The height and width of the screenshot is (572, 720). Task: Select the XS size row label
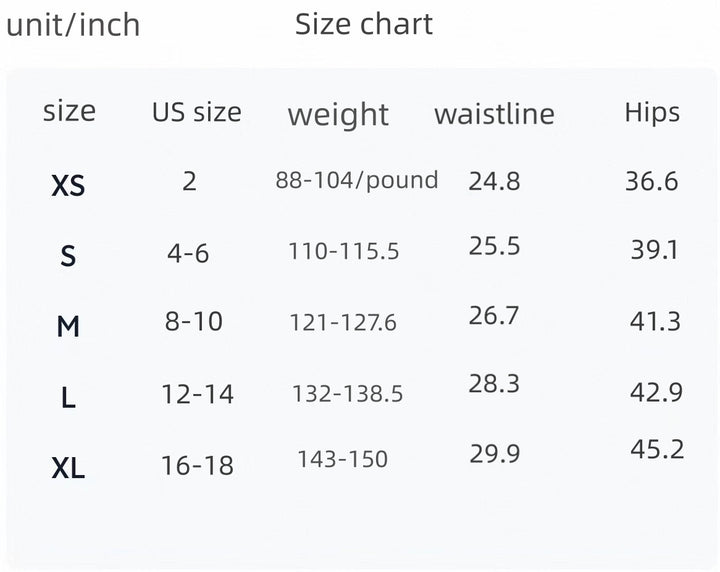point(68,185)
